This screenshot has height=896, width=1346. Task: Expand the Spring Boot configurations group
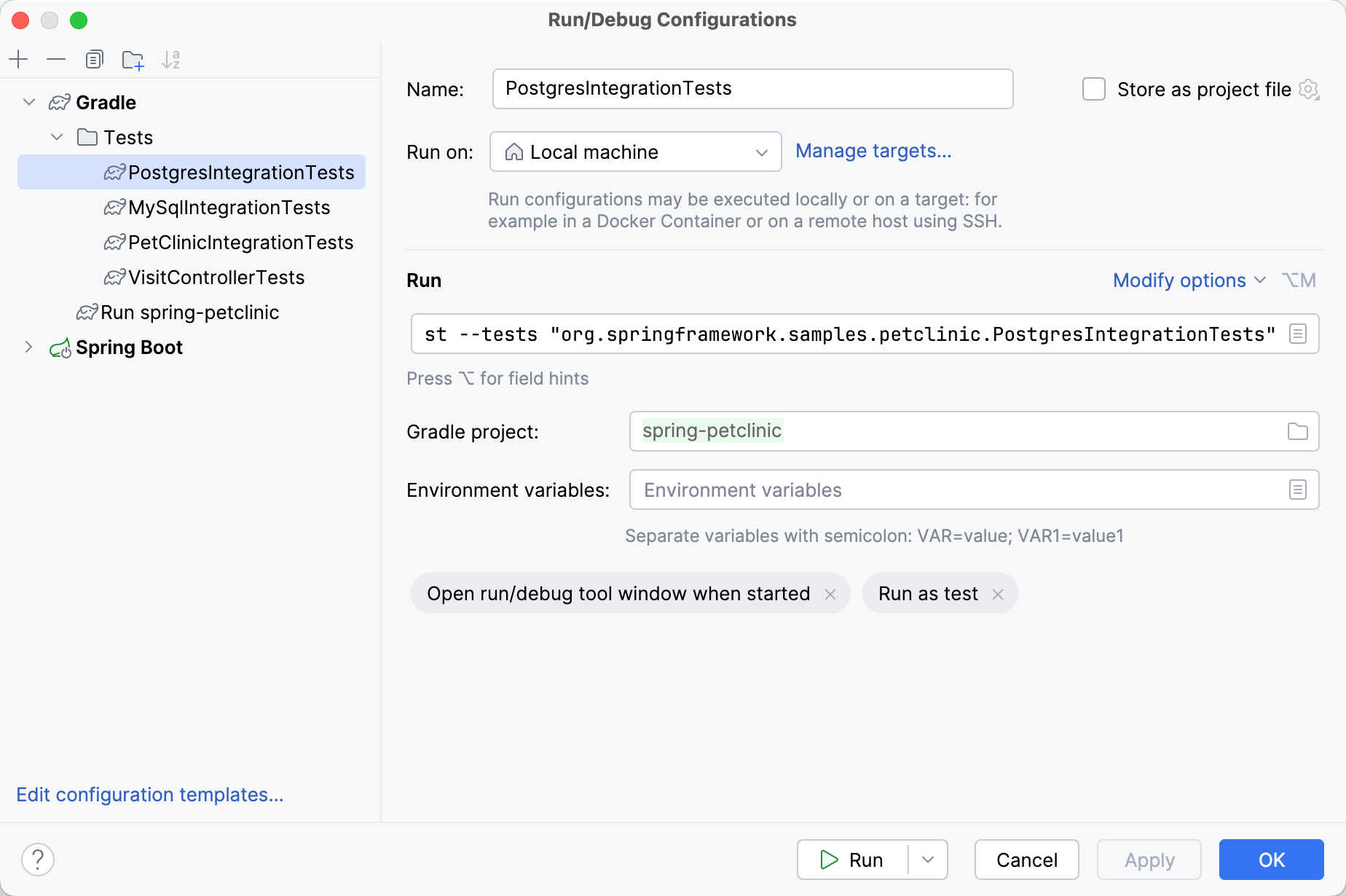click(x=28, y=347)
